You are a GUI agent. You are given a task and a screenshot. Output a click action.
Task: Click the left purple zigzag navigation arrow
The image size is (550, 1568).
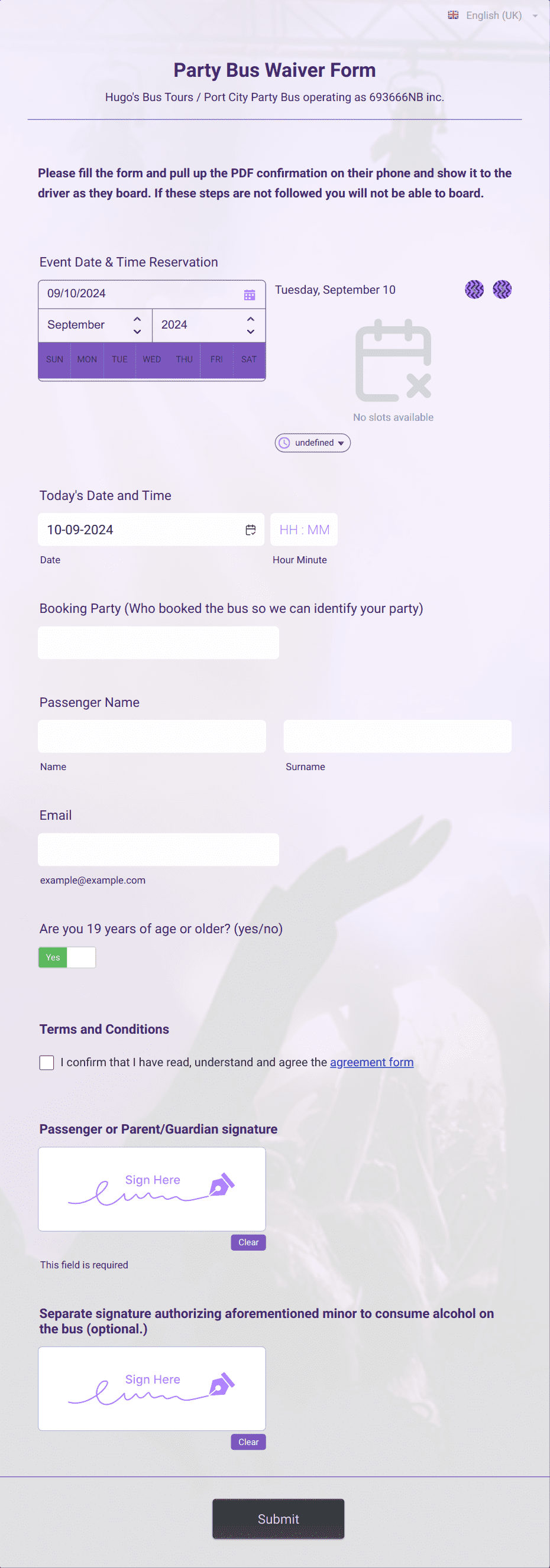click(474, 289)
